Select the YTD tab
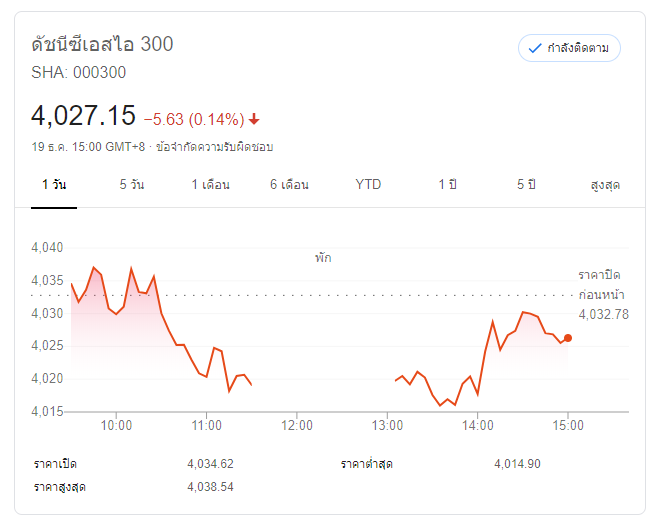 [x=368, y=185]
